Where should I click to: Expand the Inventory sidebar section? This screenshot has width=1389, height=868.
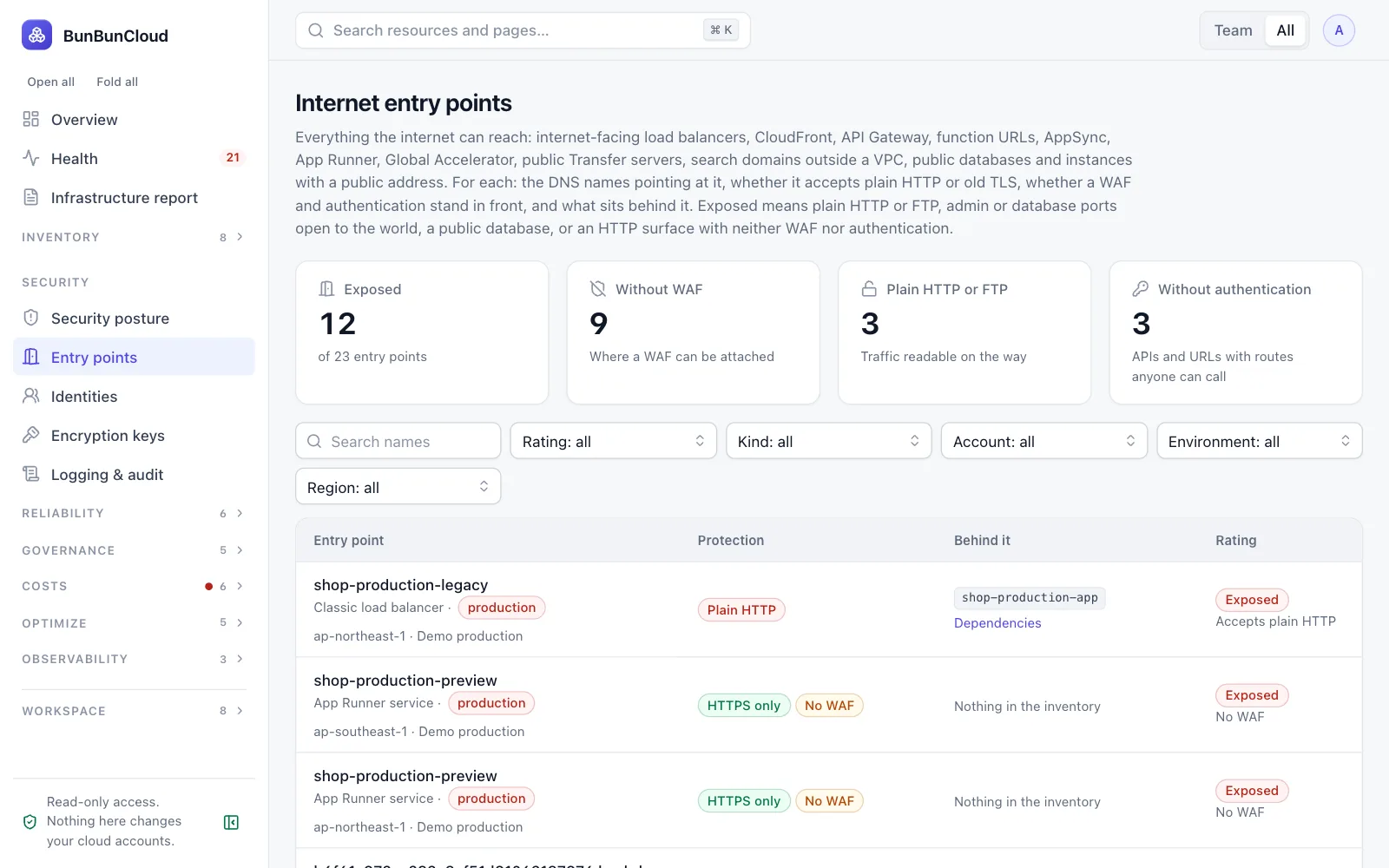(134, 237)
